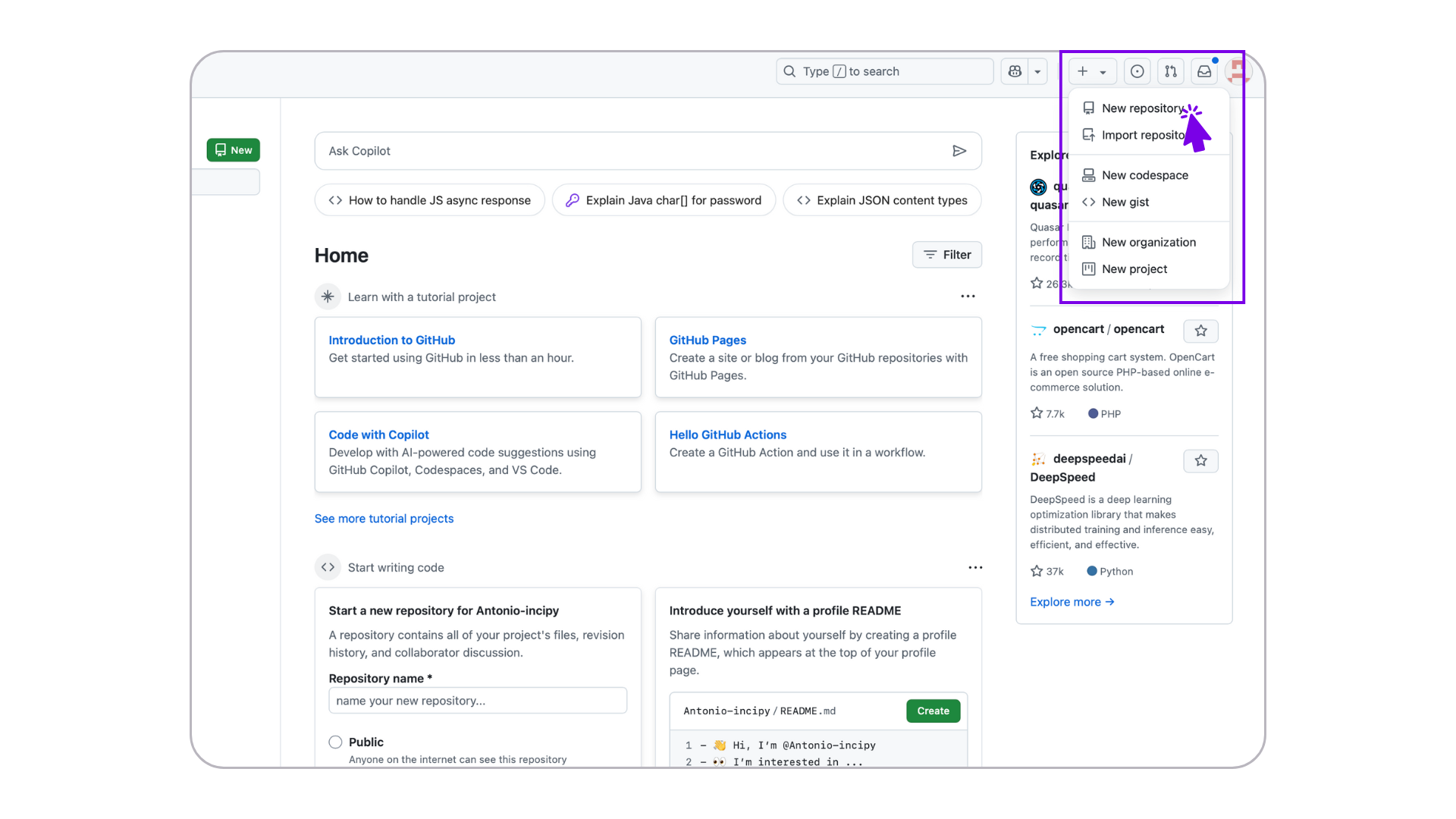Open the opencart / opencart repository link
Image resolution: width=1456 pixels, height=819 pixels.
[1108, 329]
